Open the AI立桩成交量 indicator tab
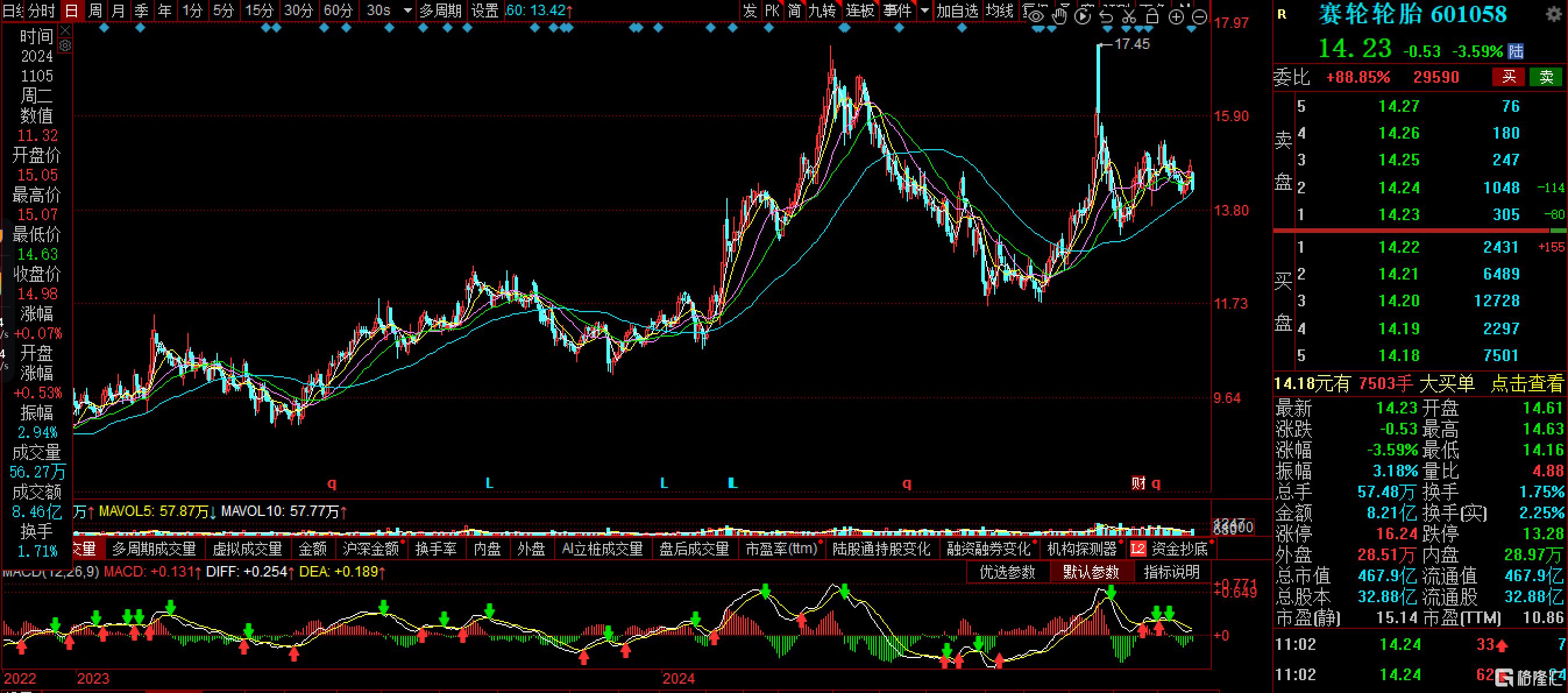Screen dimensions: 1568x693 coord(602,549)
